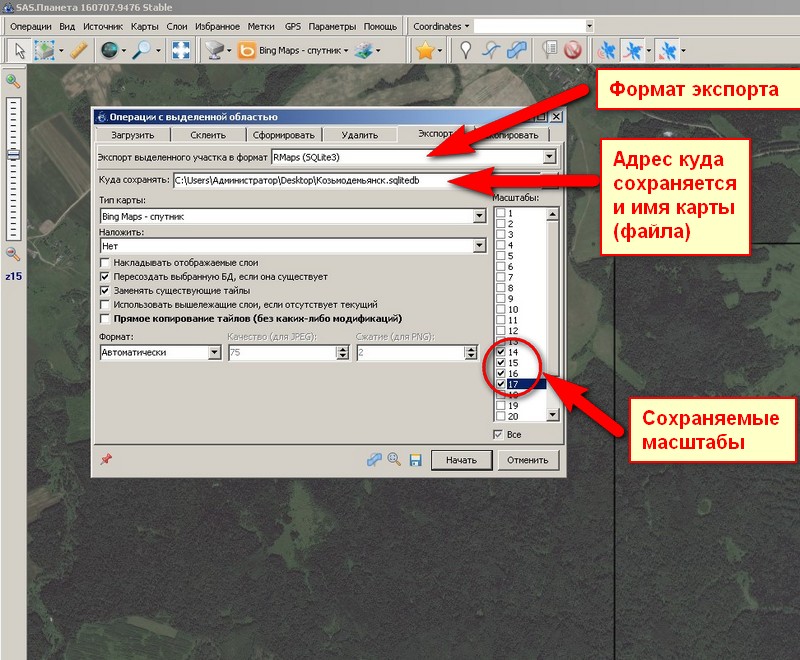Screen dimensions: 800x660
Task: Click the "Отменить" button
Action: 527,461
